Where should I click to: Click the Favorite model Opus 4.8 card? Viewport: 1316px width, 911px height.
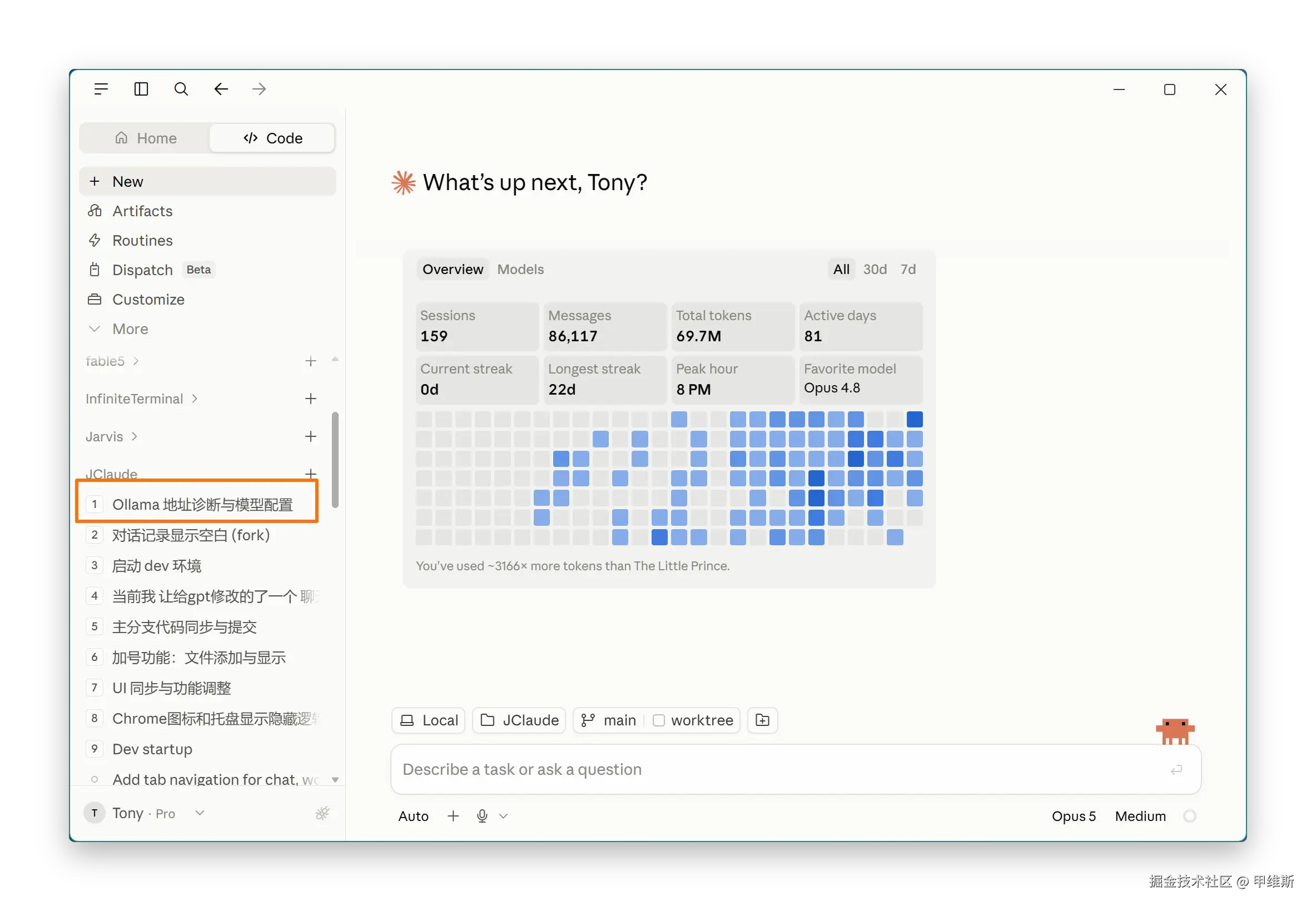861,380
